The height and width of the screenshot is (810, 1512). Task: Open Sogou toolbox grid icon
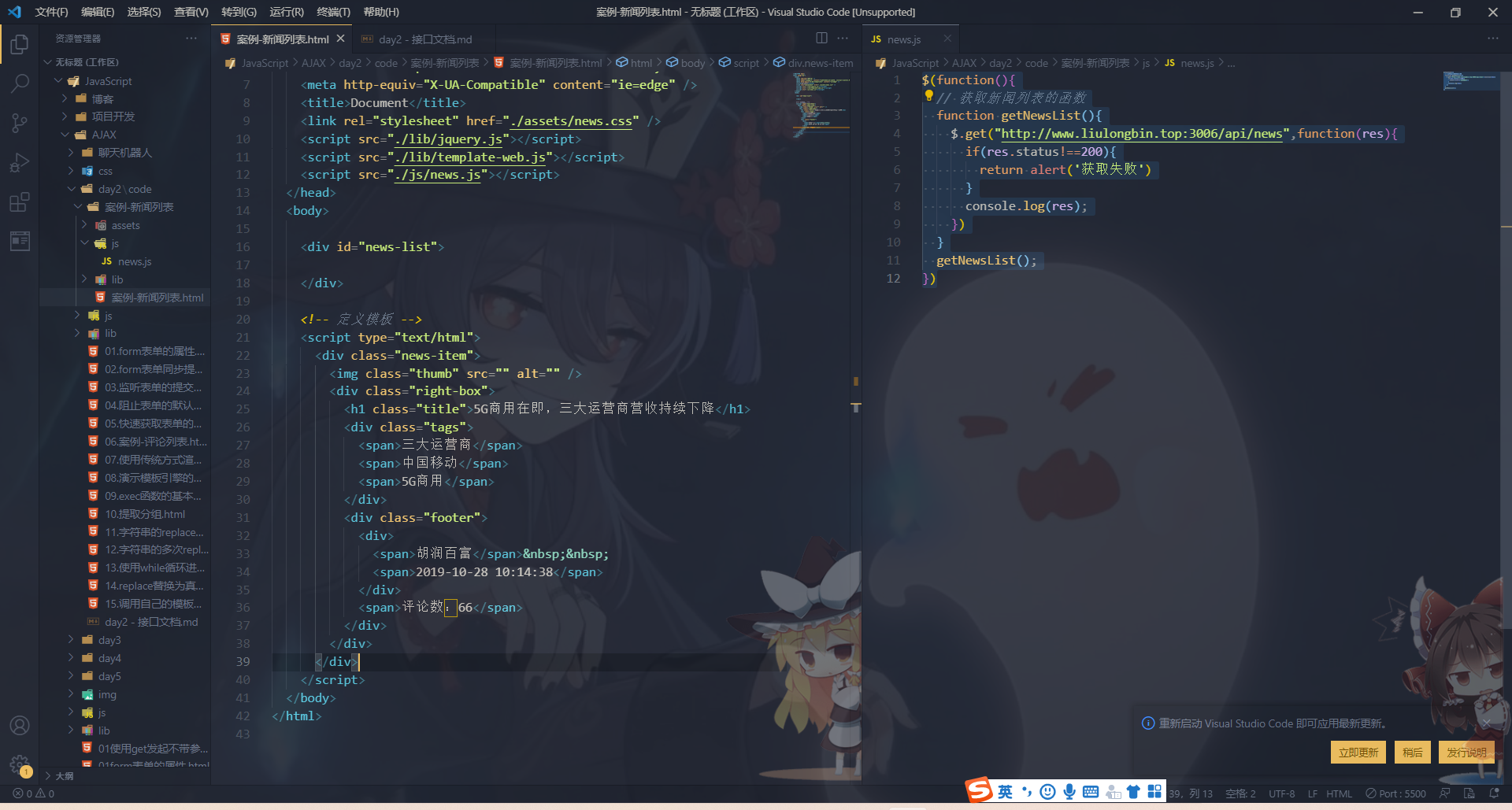[x=1154, y=792]
